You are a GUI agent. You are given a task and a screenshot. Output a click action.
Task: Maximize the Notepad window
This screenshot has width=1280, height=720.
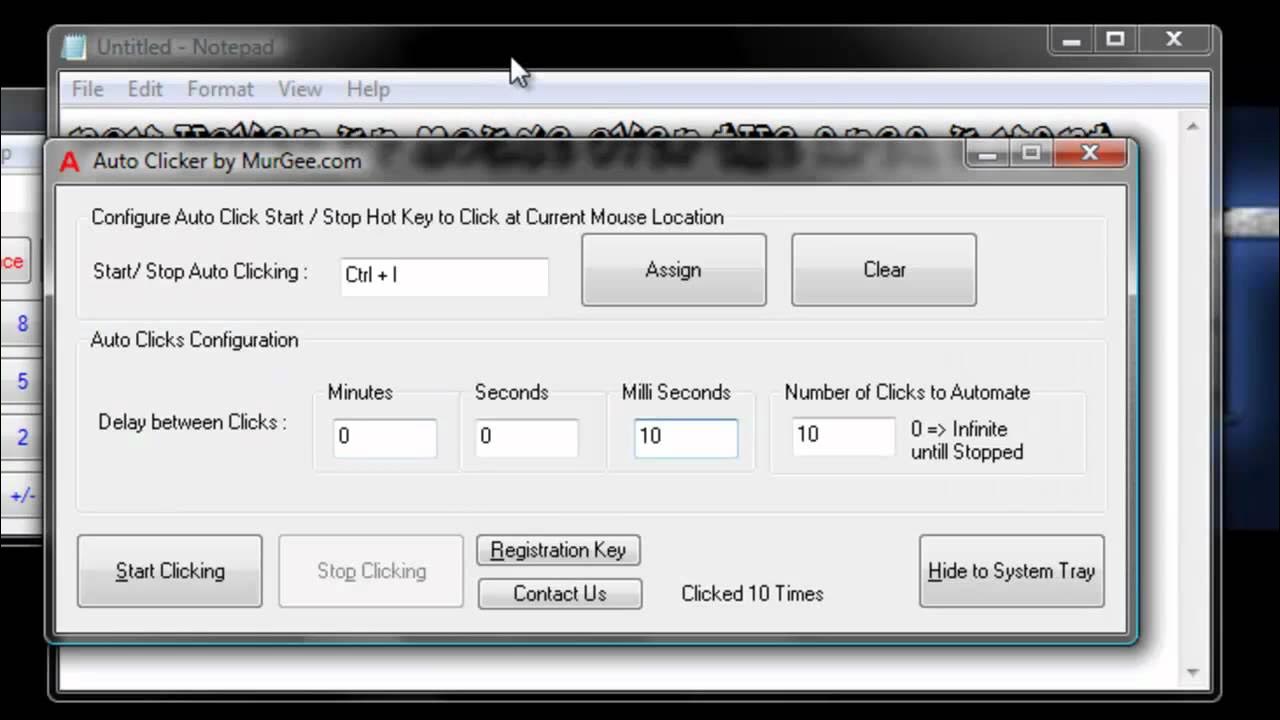point(1116,40)
